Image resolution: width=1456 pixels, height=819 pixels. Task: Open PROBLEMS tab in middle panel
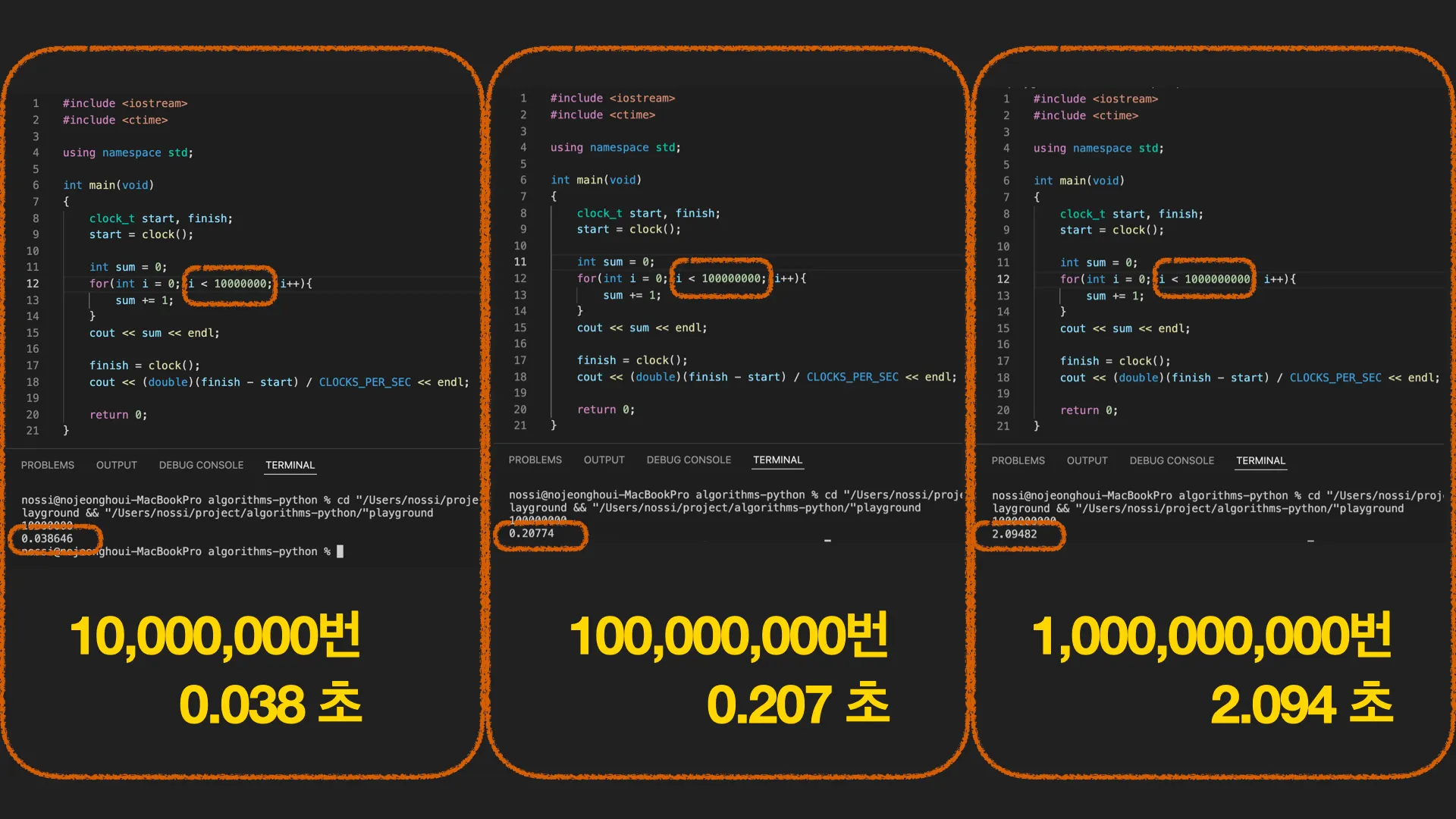[535, 460]
